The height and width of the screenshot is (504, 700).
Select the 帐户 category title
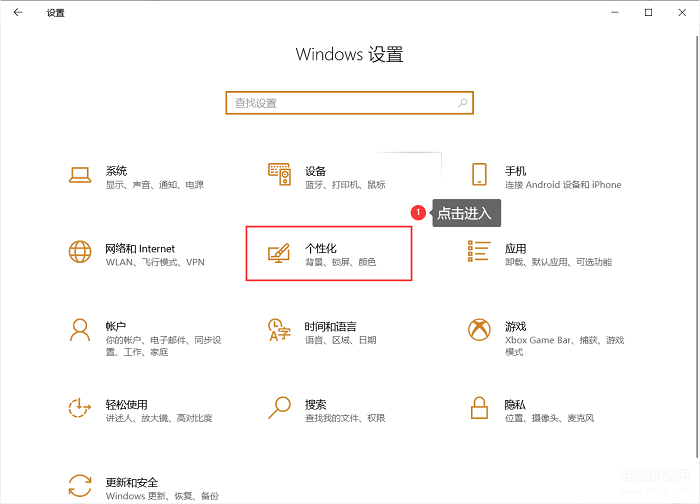pyautogui.click(x=116, y=326)
